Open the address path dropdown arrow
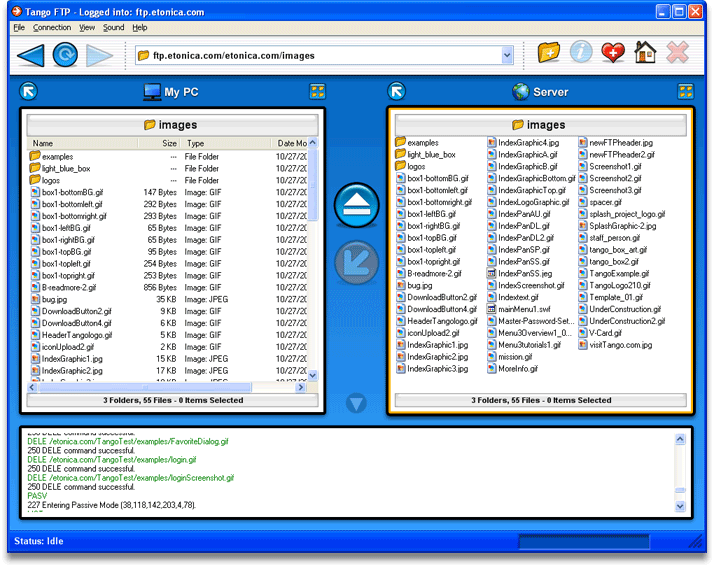The height and width of the screenshot is (566, 714). point(507,56)
